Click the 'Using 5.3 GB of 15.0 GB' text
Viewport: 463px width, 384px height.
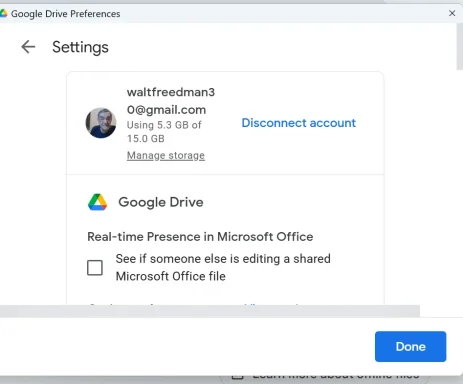(164, 132)
